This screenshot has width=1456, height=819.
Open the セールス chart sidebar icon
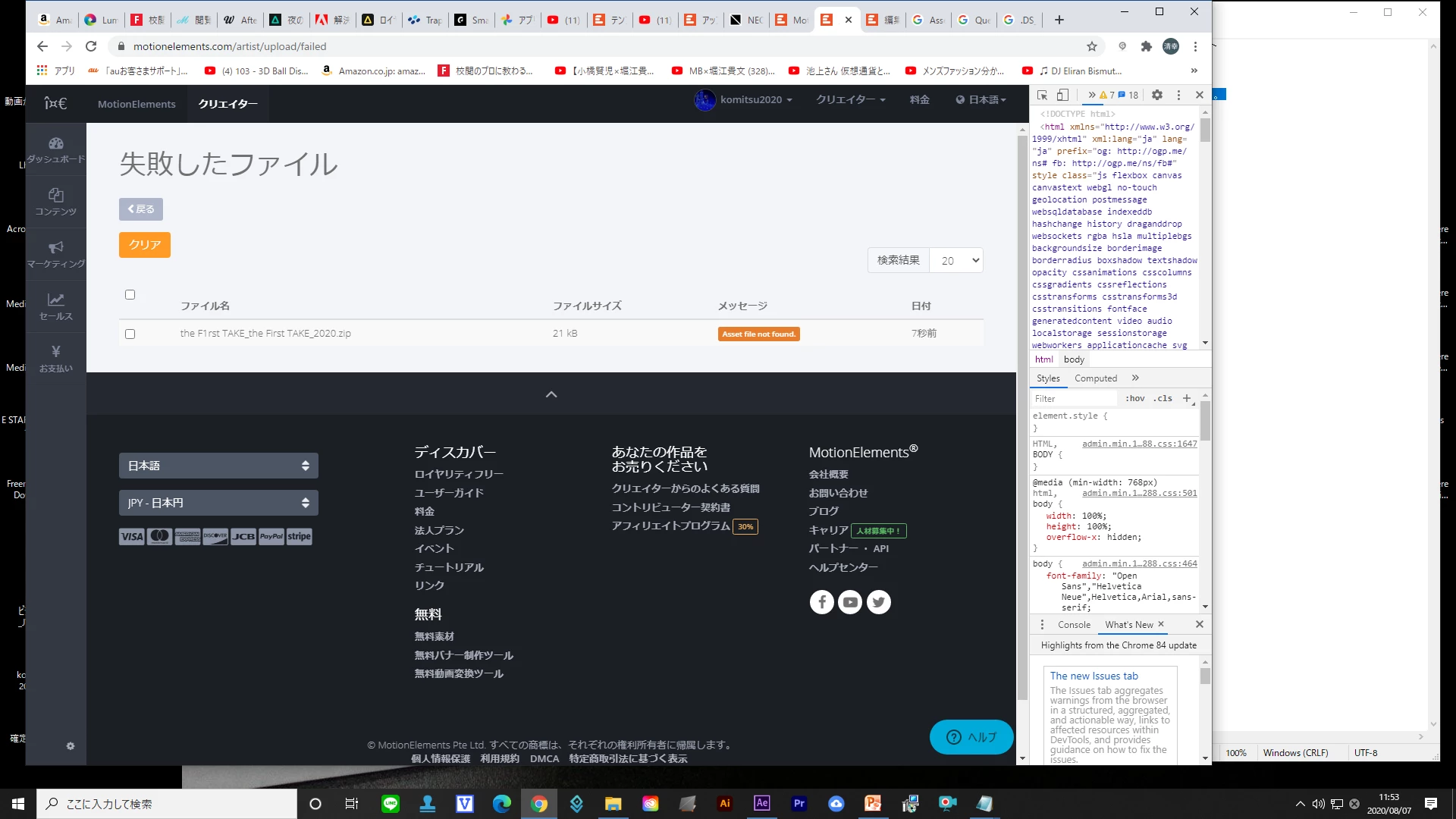[x=56, y=306]
